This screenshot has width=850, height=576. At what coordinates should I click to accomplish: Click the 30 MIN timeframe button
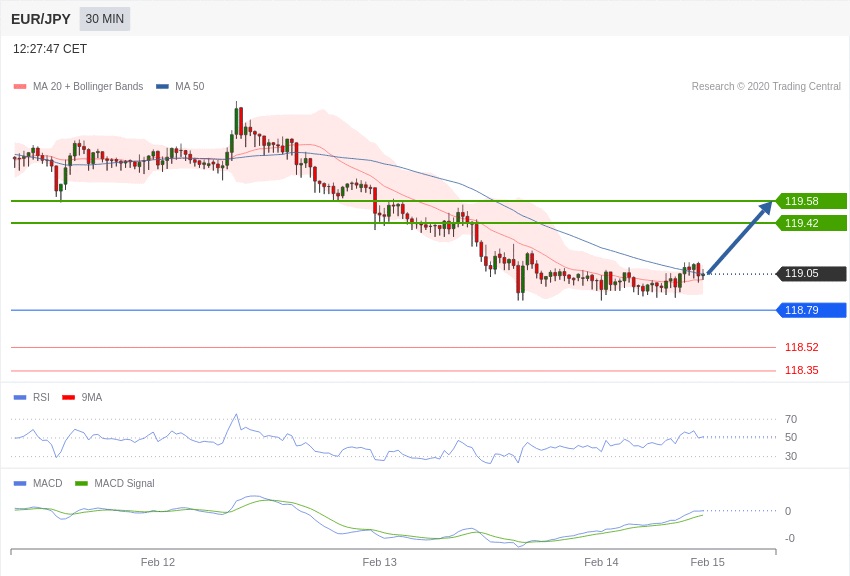coord(105,19)
